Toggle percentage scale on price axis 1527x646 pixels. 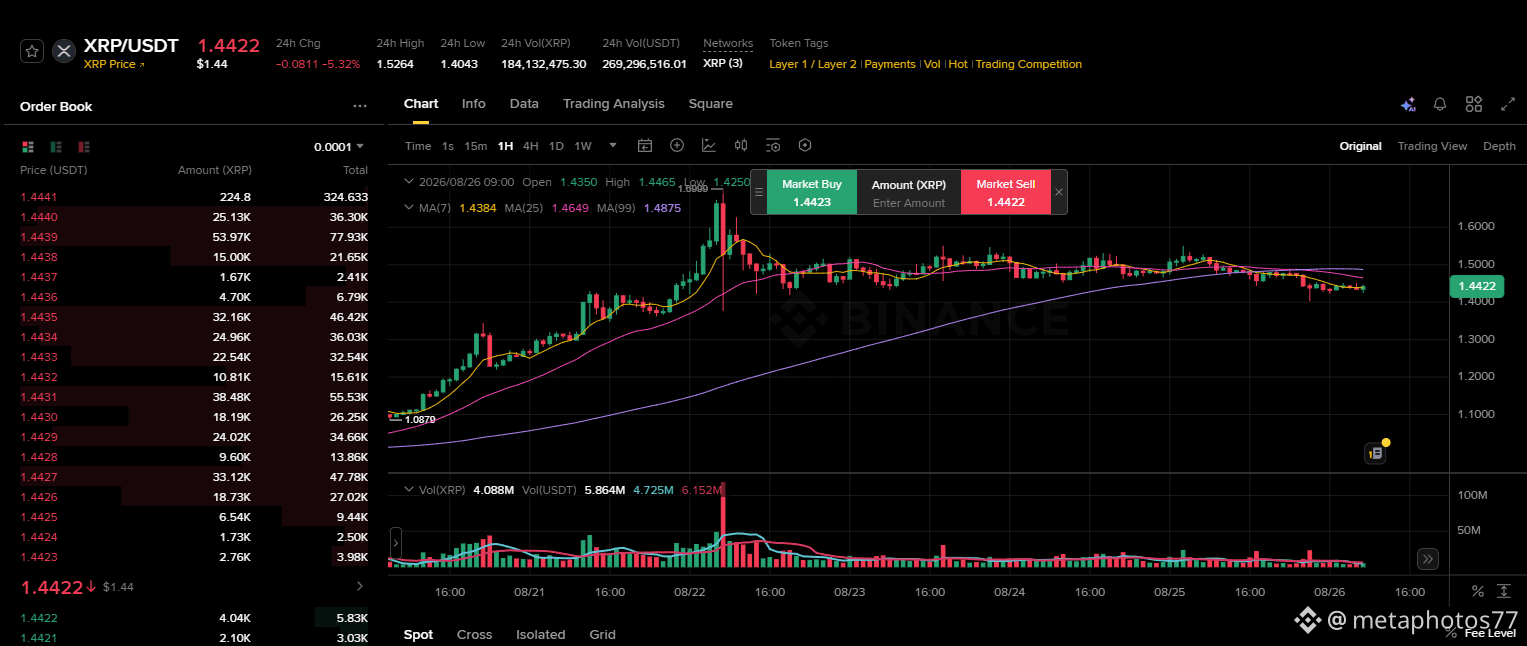[x=1478, y=592]
